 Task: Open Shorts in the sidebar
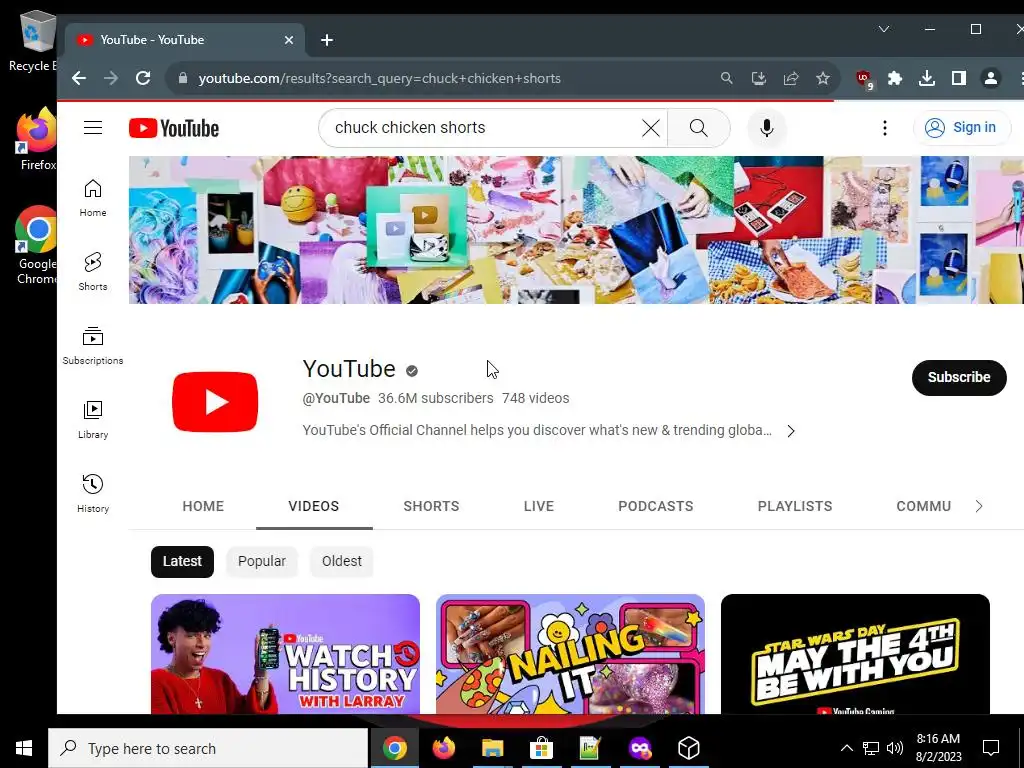93,272
